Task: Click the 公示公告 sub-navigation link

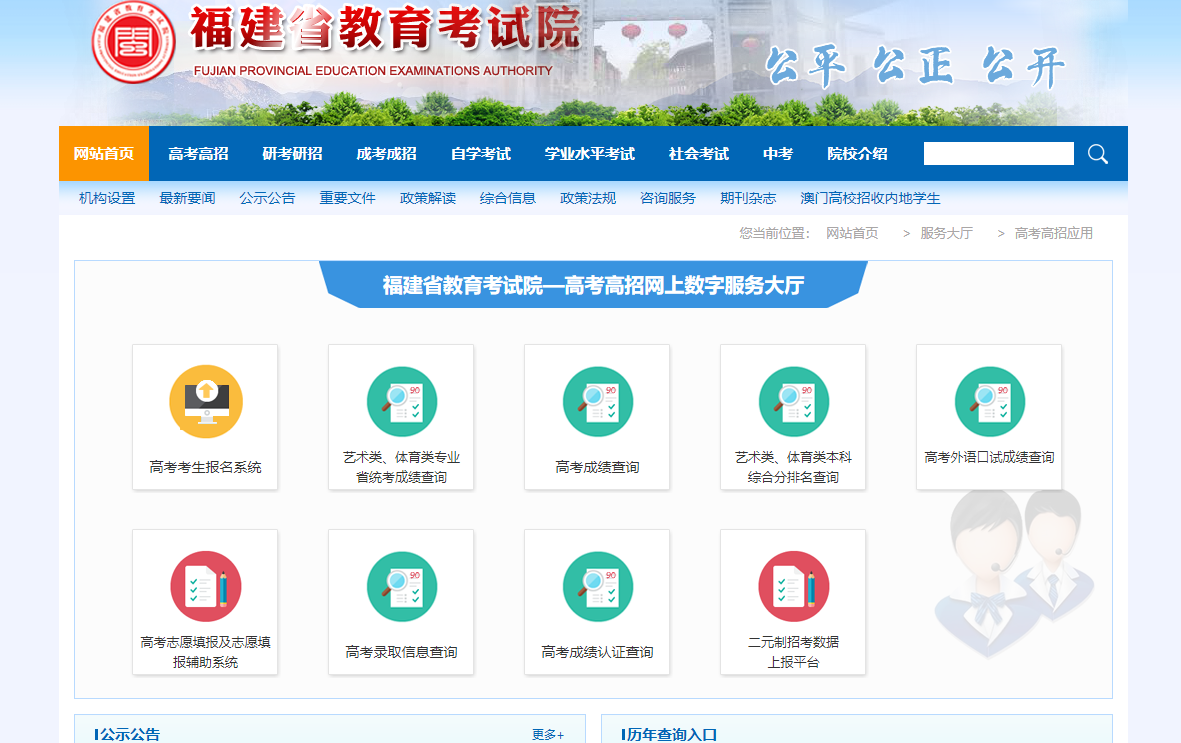Action: tap(267, 198)
